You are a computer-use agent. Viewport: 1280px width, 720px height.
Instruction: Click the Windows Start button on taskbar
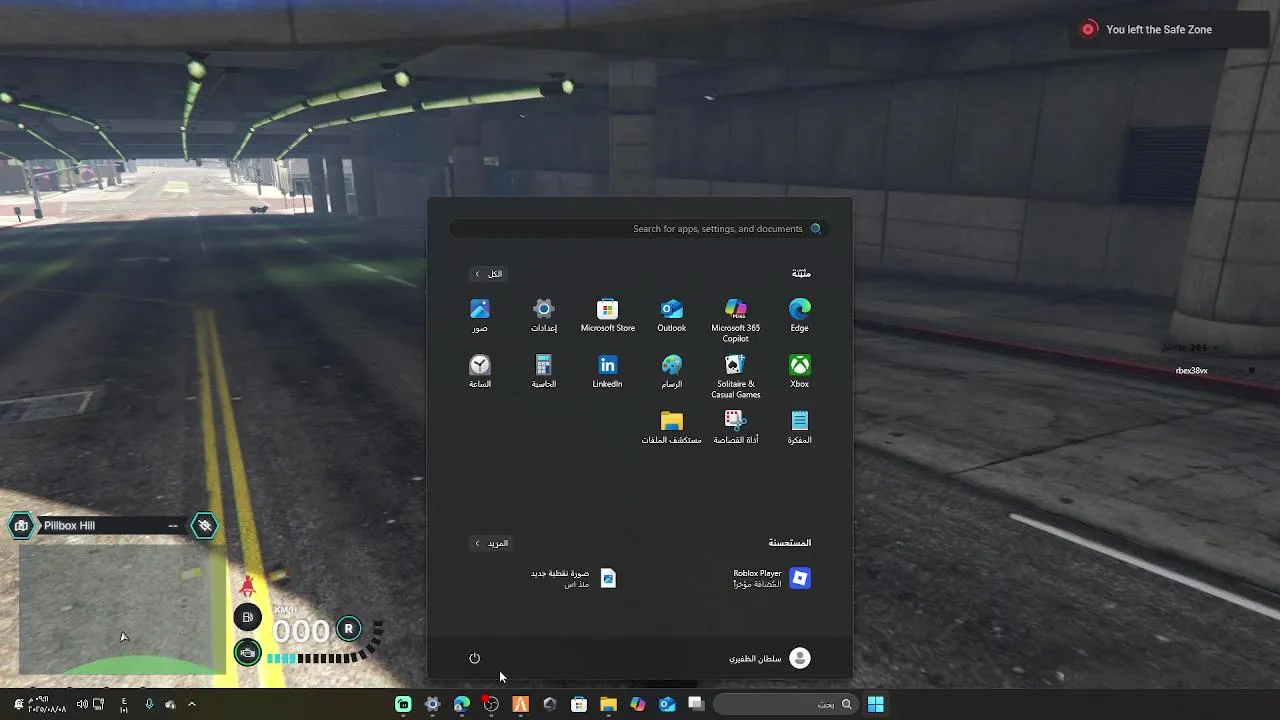[875, 704]
